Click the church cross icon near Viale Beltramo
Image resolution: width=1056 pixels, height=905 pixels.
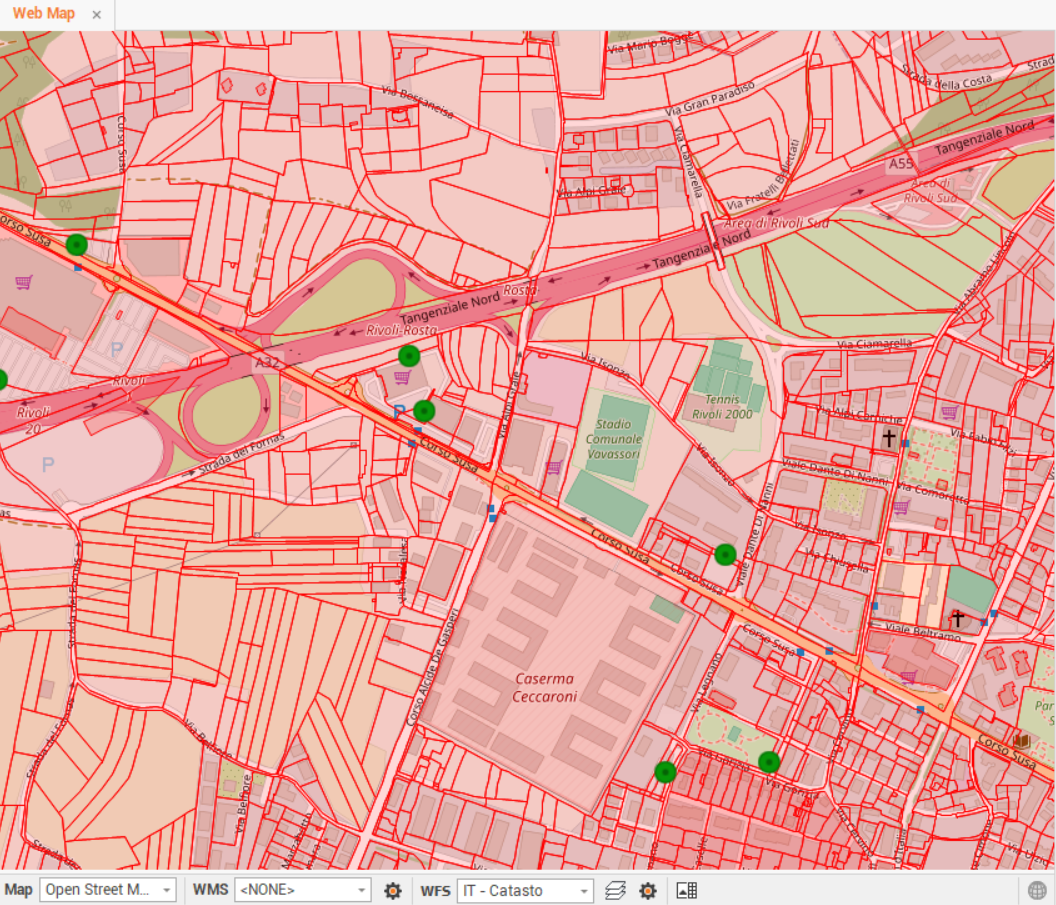point(957,618)
